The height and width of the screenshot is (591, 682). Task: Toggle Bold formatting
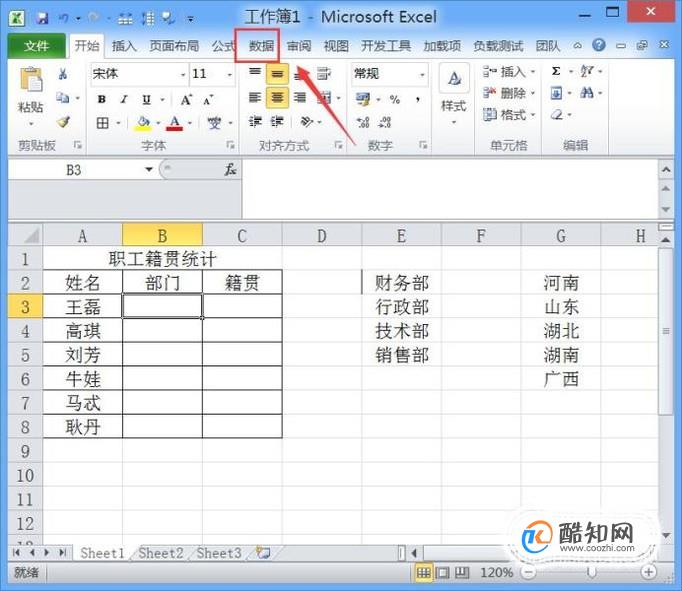[102, 100]
